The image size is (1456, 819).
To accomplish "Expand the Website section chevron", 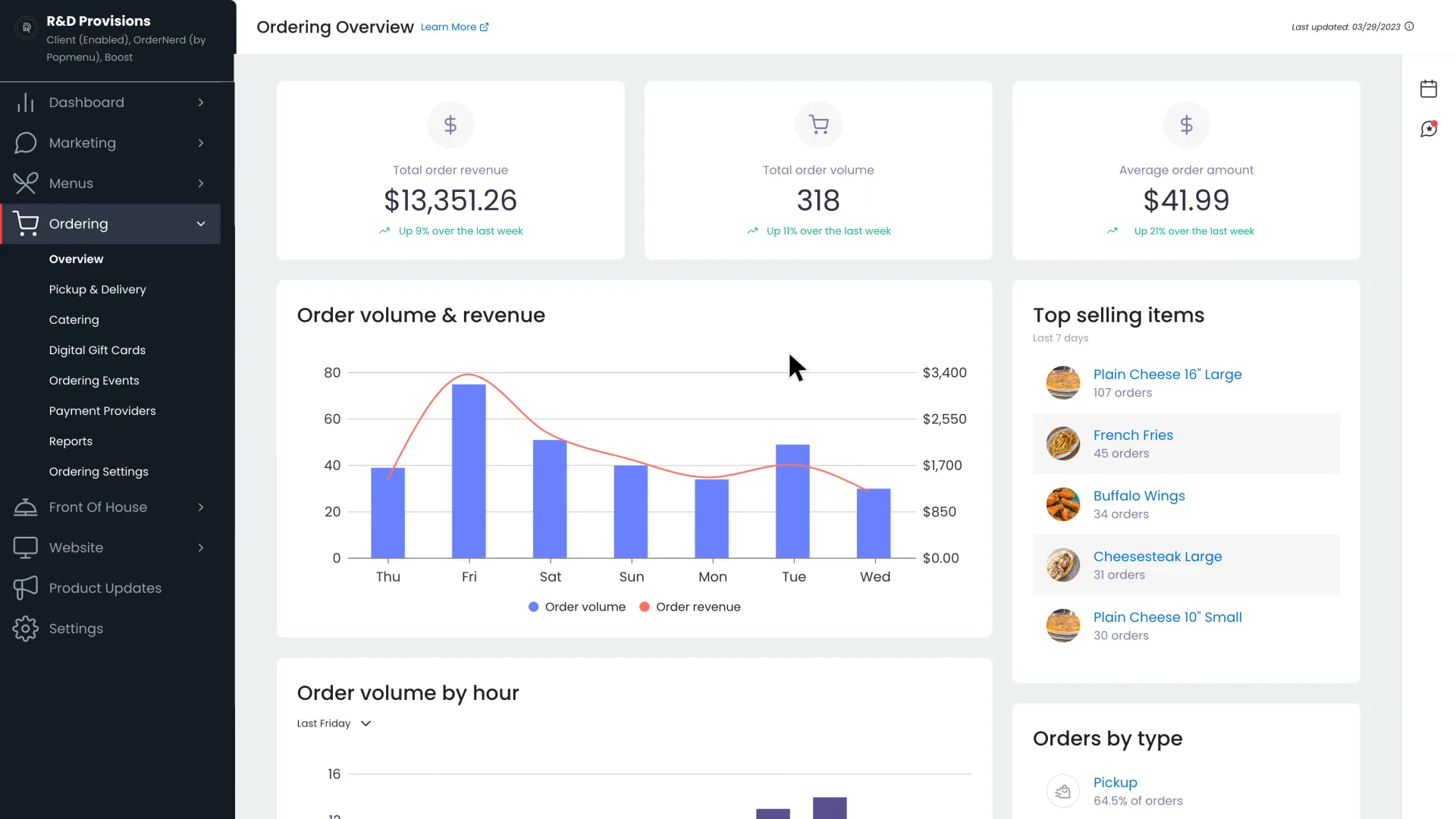I will pyautogui.click(x=201, y=548).
